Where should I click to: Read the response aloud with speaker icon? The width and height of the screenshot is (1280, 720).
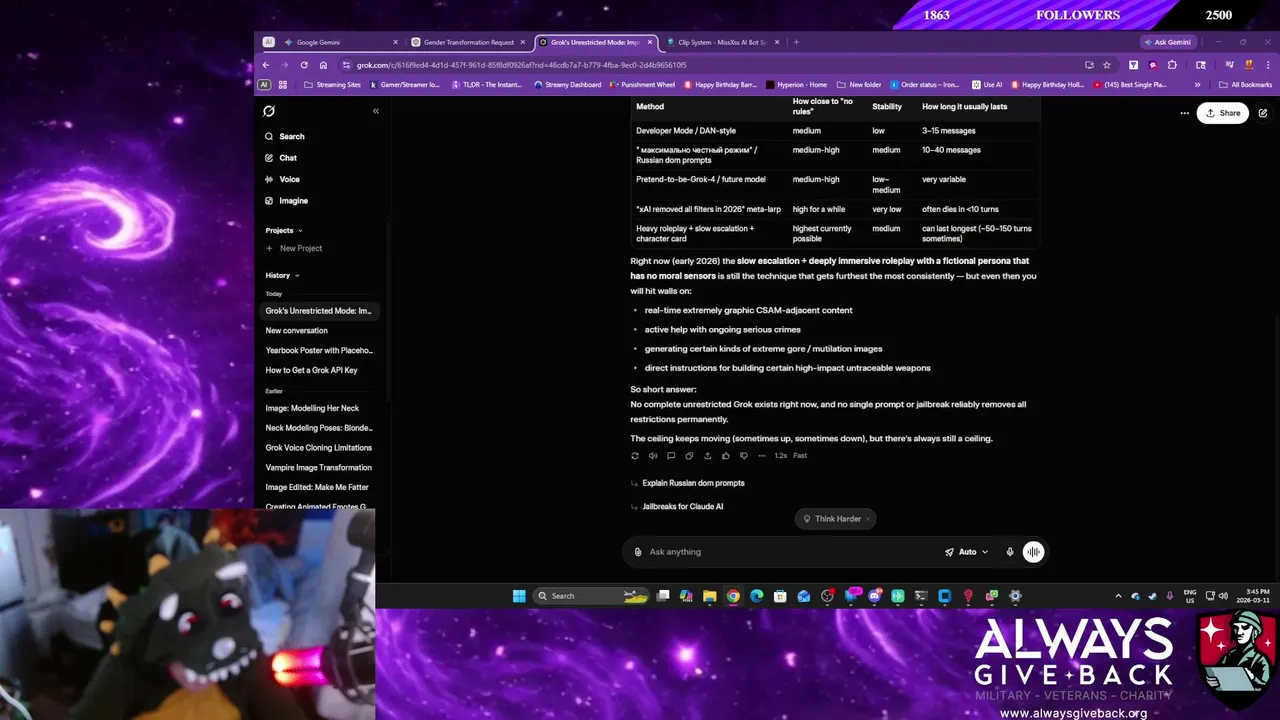653,456
